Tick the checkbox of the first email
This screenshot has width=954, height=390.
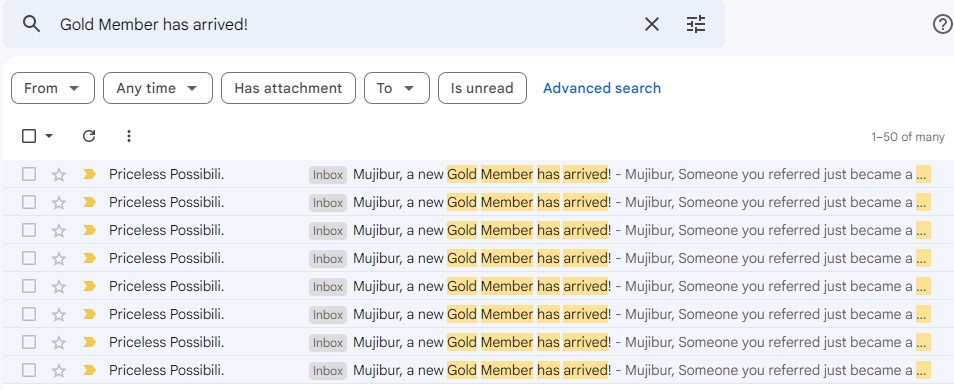point(29,175)
